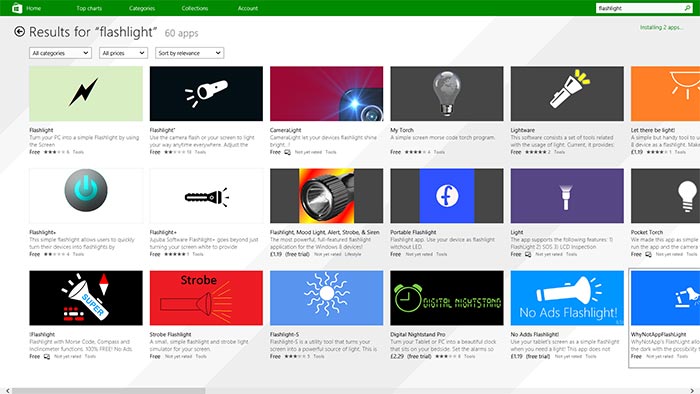
Task: Open the green lightning bolt Flashlight tile
Action: point(86,94)
